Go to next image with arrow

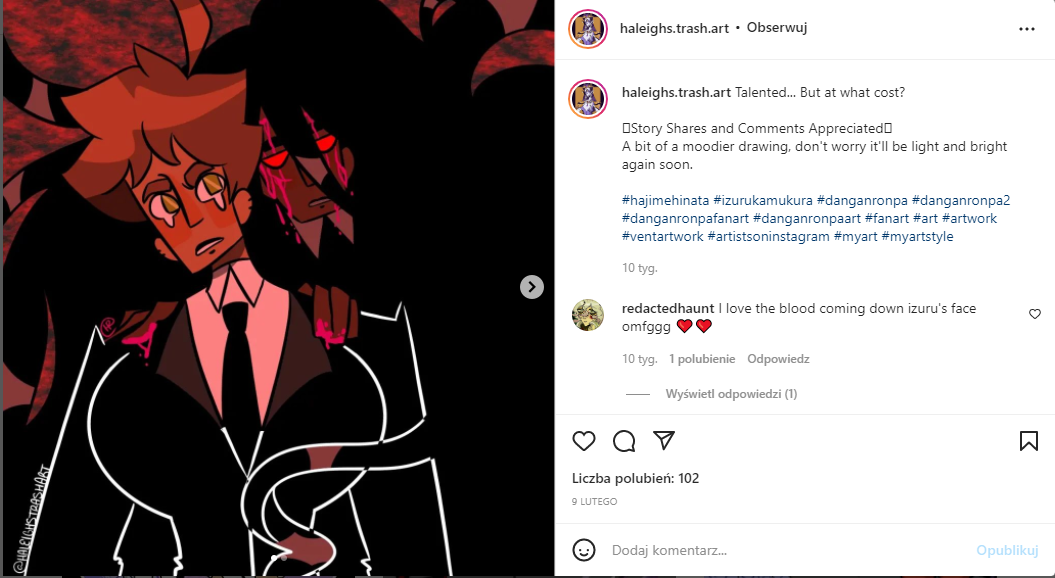(532, 287)
